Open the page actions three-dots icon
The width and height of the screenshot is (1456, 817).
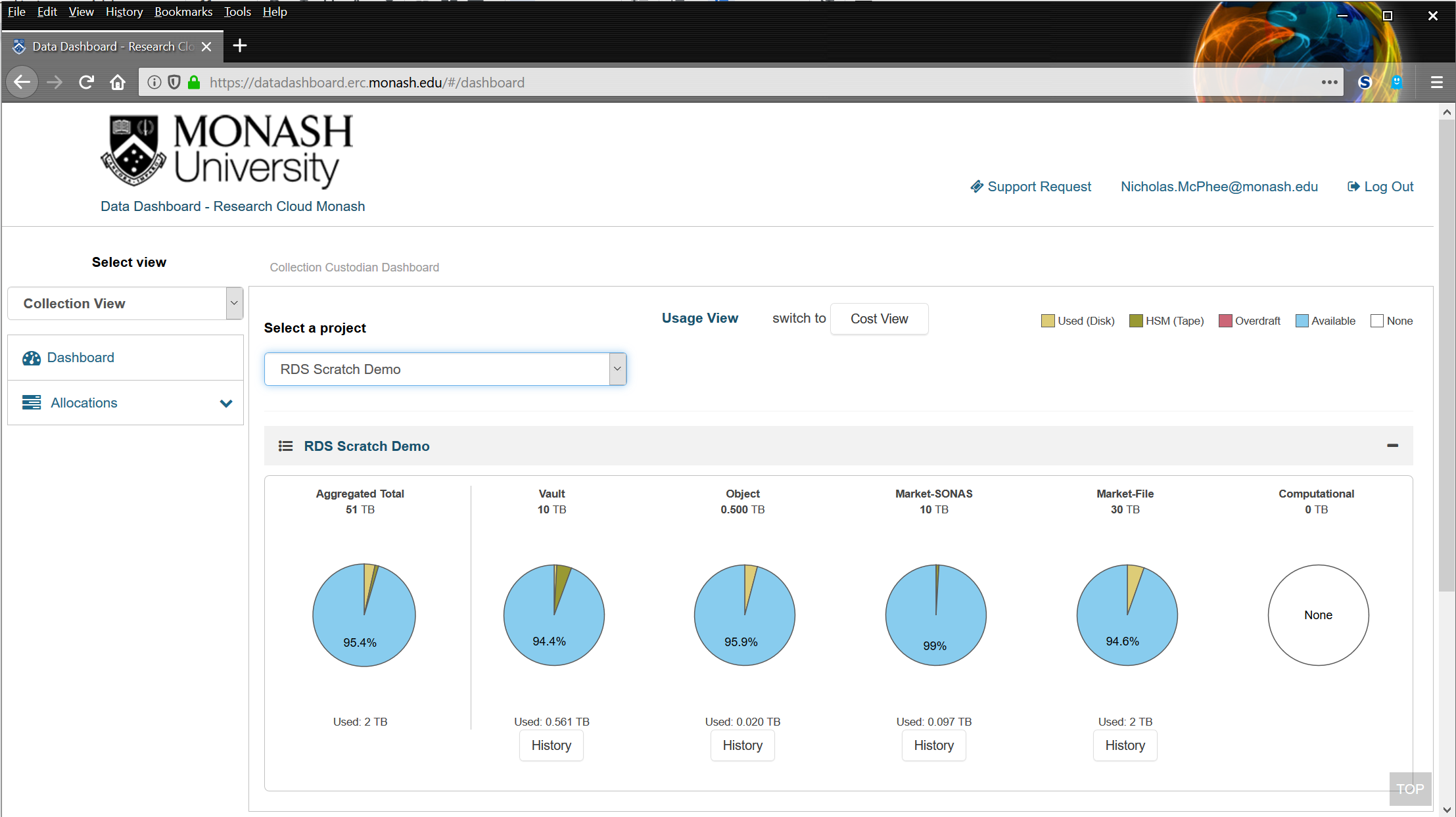coord(1329,82)
